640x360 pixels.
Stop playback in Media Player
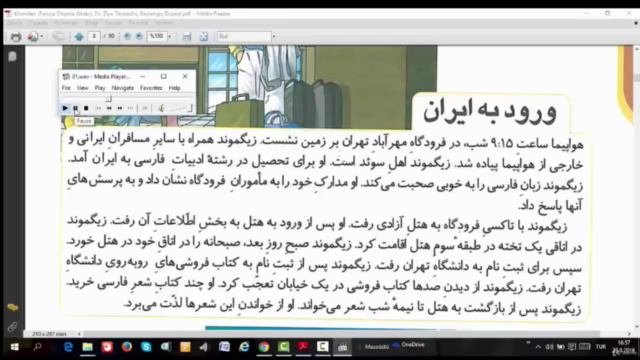click(86, 108)
